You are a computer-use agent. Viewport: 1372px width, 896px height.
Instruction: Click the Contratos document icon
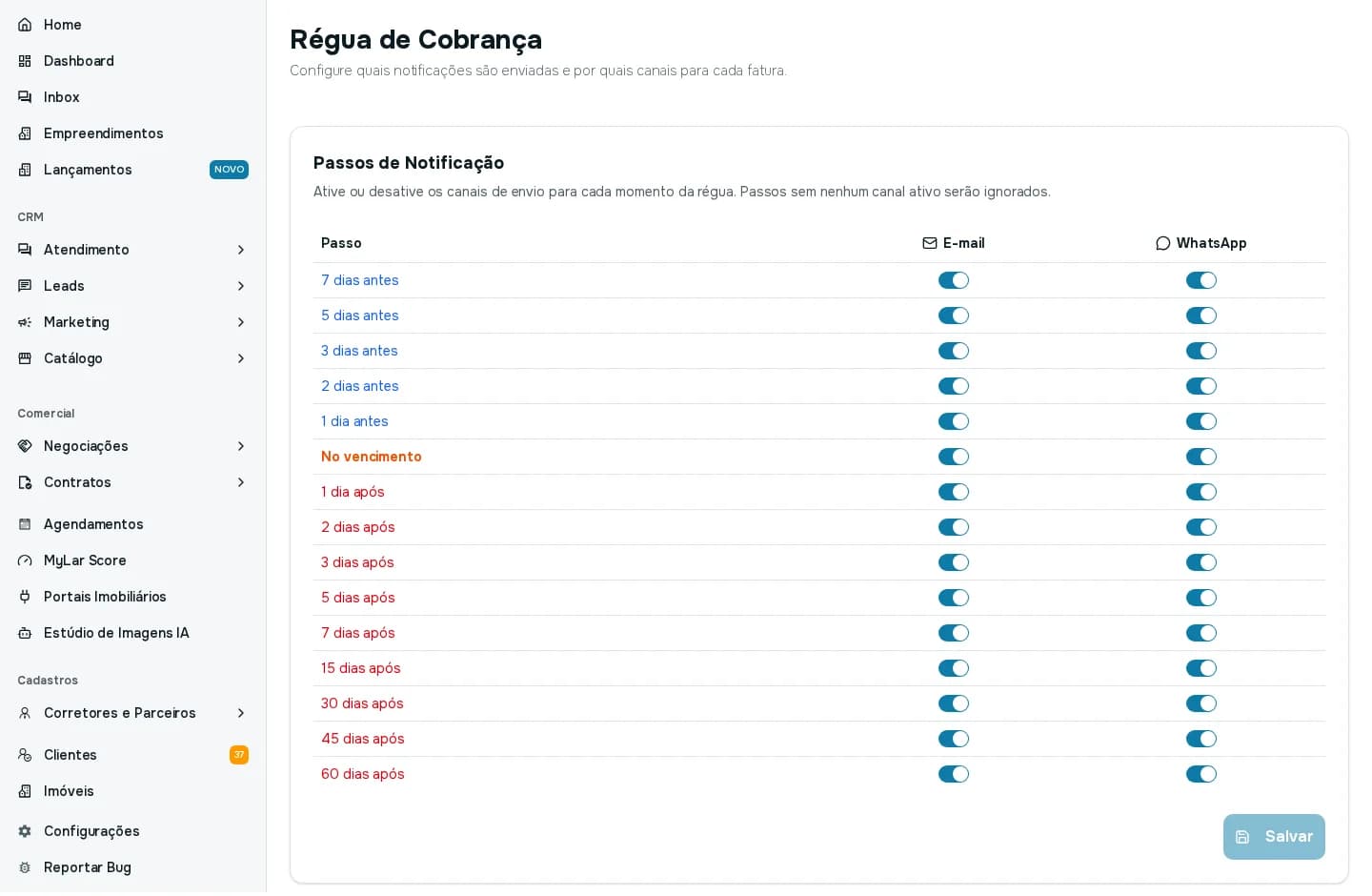tap(25, 482)
